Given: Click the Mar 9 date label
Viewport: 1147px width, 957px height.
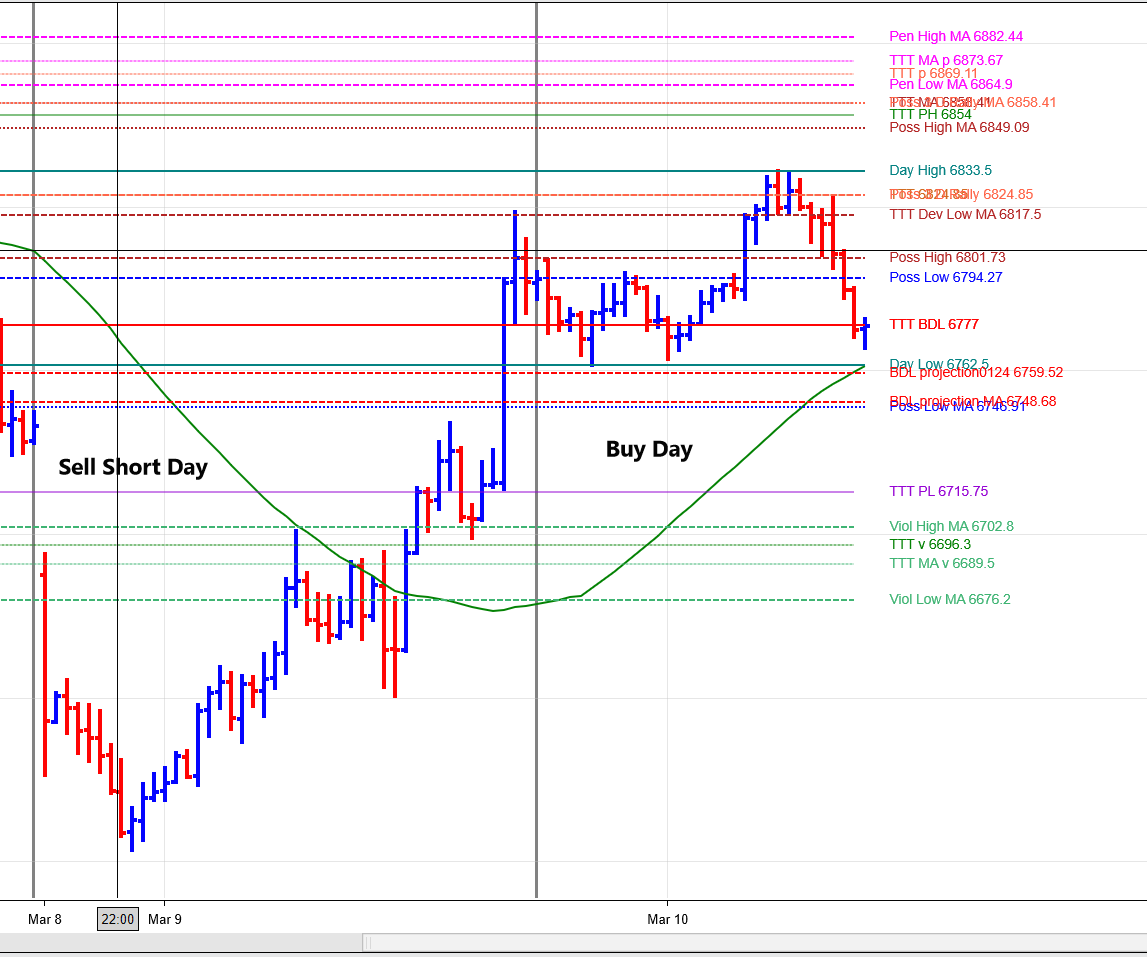Looking at the screenshot, I should click(x=165, y=919).
